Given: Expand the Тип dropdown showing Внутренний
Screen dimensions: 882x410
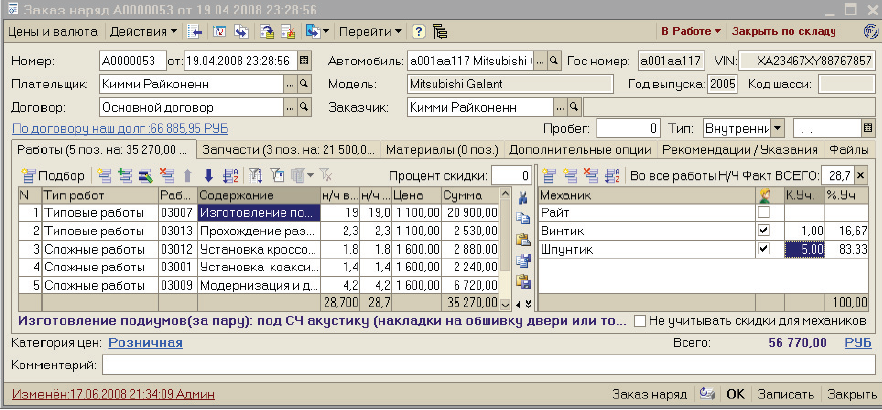Looking at the screenshot, I should pyautogui.click(x=776, y=128).
